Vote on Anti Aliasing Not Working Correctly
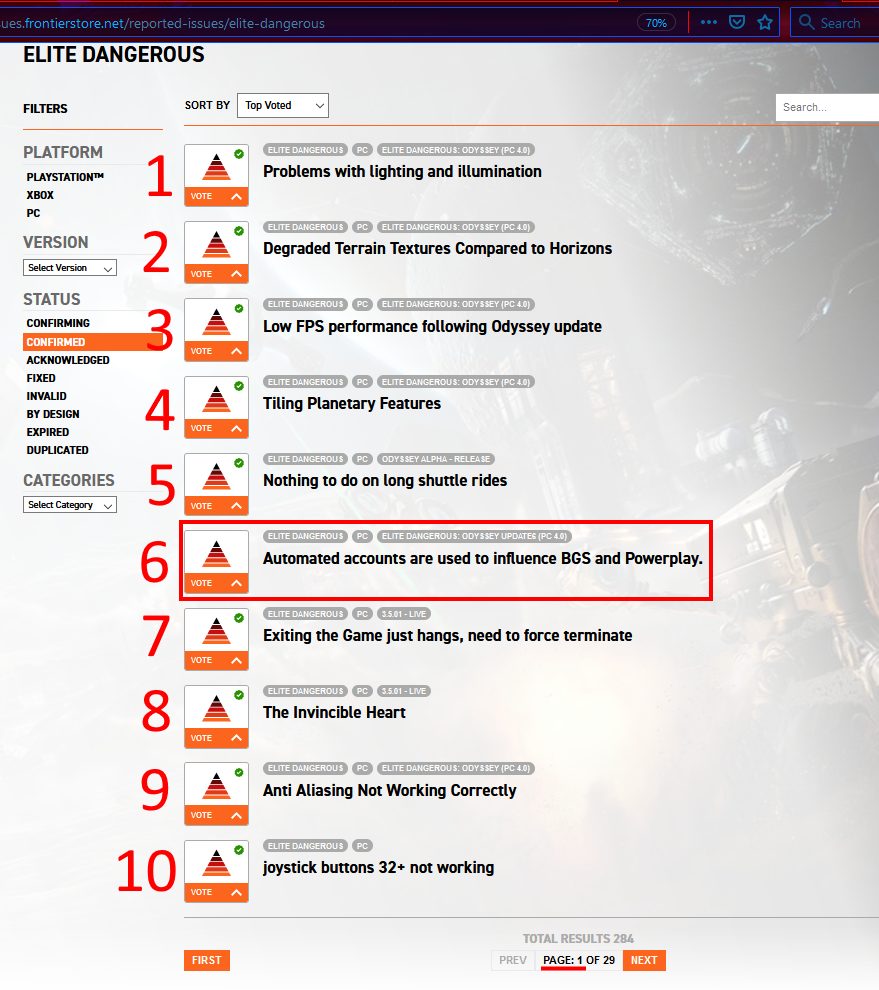The height and width of the screenshot is (990, 879). click(x=217, y=815)
